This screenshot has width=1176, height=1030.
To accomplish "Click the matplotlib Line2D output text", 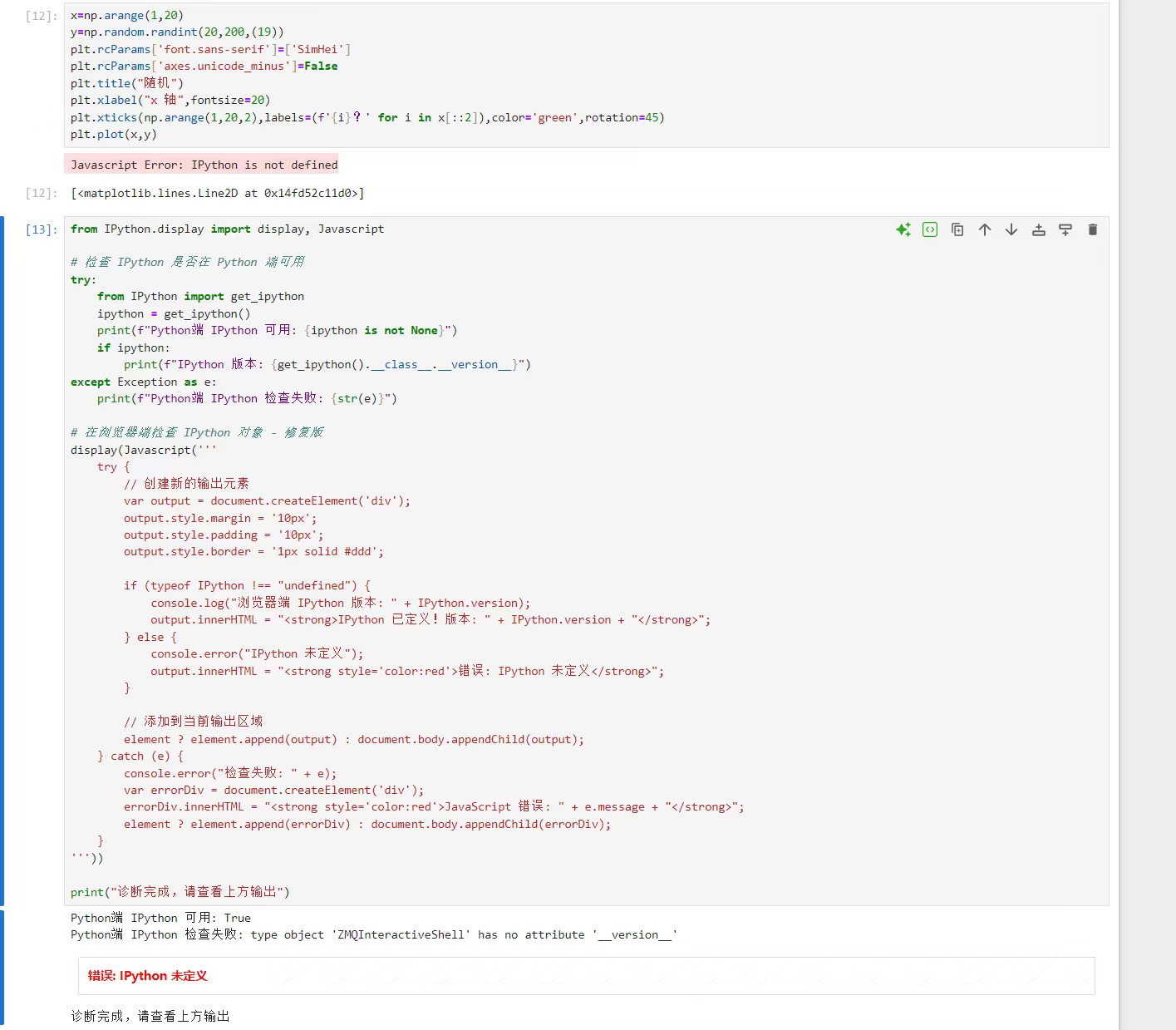I will pyautogui.click(x=218, y=192).
